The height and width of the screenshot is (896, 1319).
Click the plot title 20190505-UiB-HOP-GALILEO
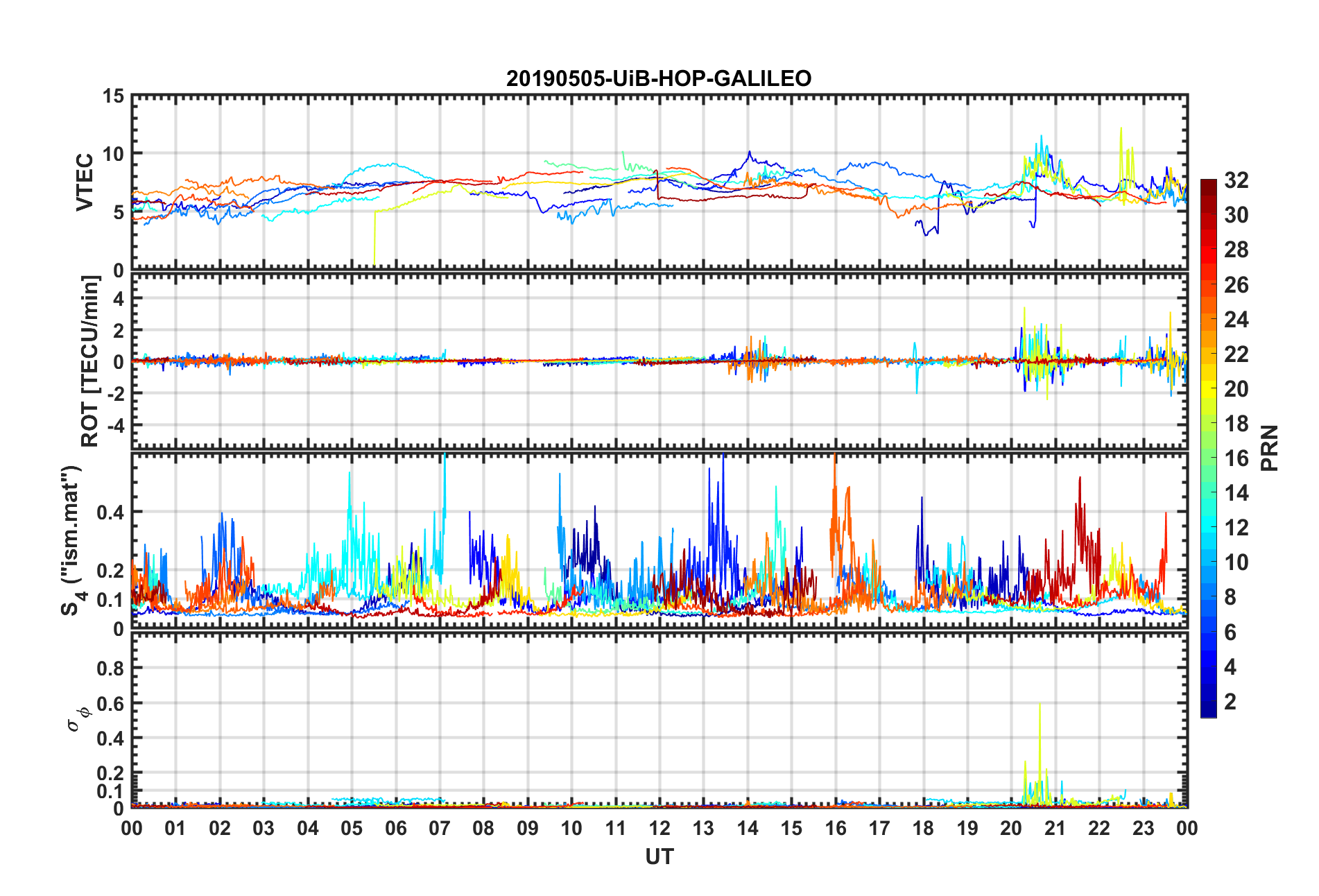659,78
